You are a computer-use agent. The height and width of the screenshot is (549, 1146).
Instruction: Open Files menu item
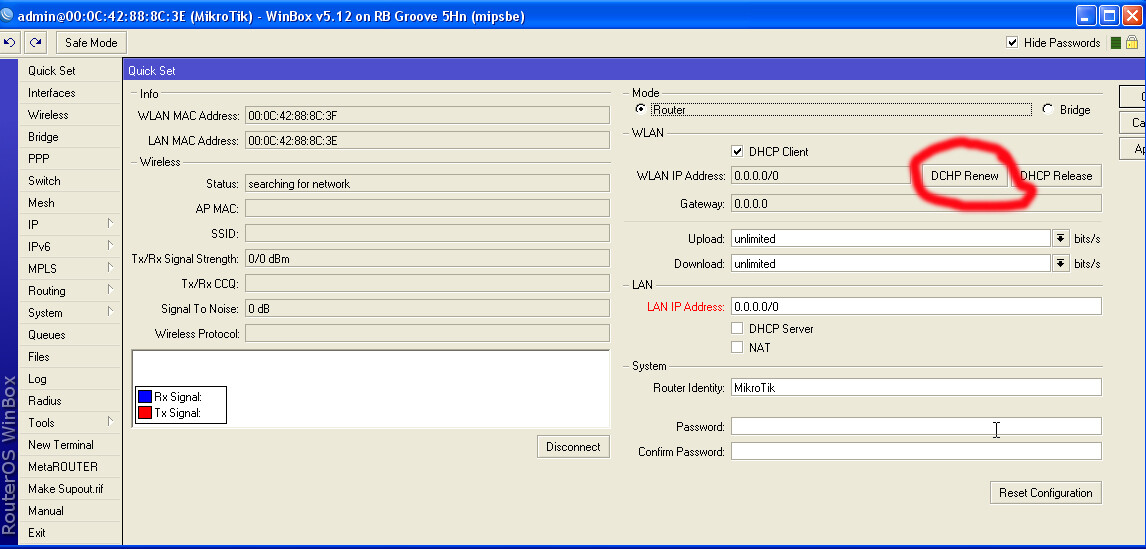click(69, 357)
